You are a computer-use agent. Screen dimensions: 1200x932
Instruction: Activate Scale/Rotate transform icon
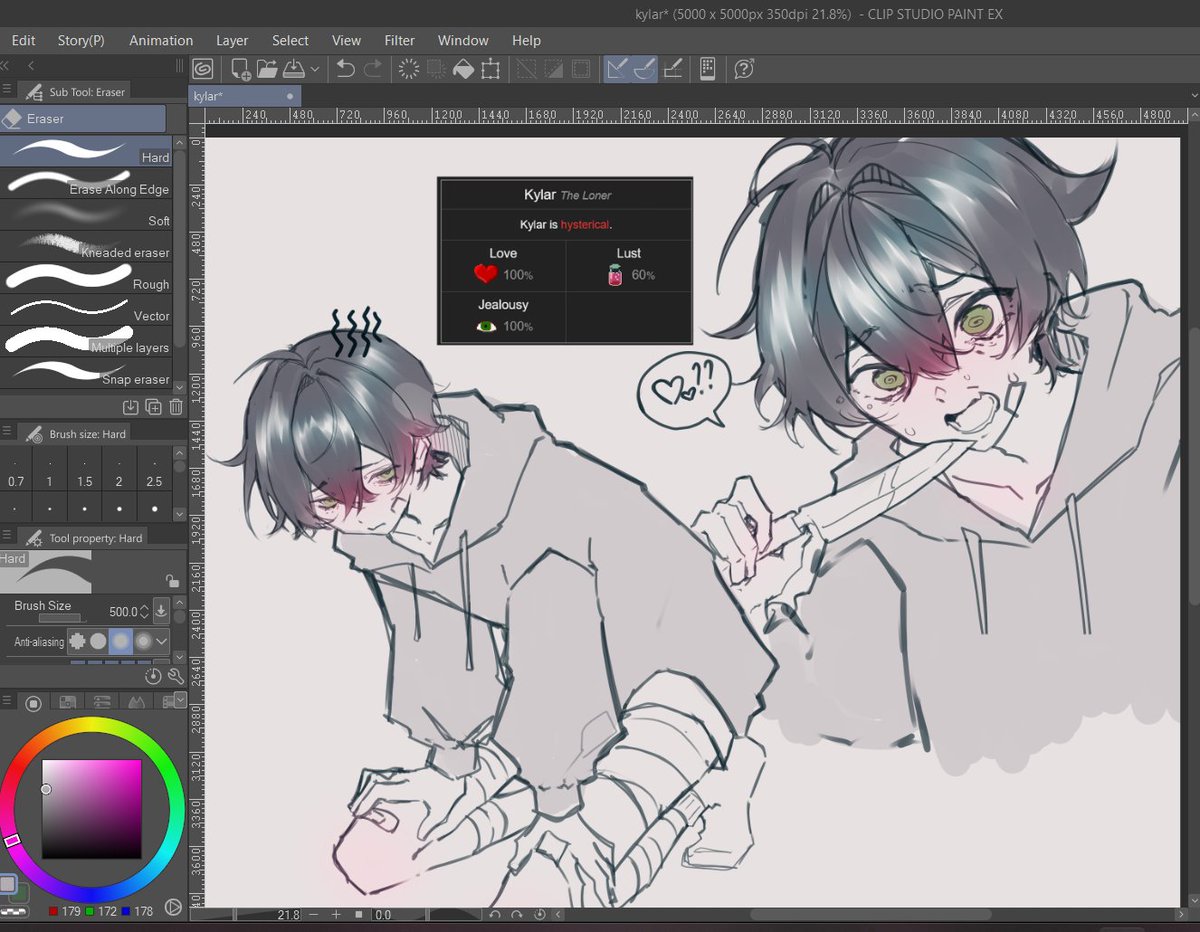click(490, 69)
